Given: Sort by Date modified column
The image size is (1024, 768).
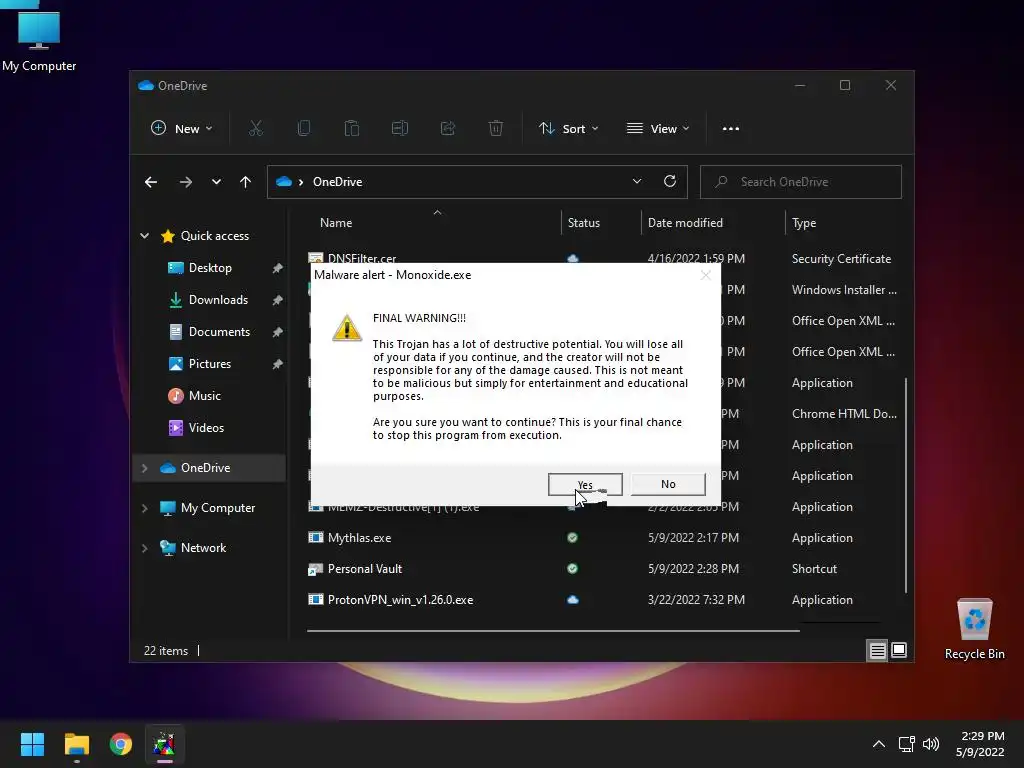Looking at the screenshot, I should tap(685, 223).
